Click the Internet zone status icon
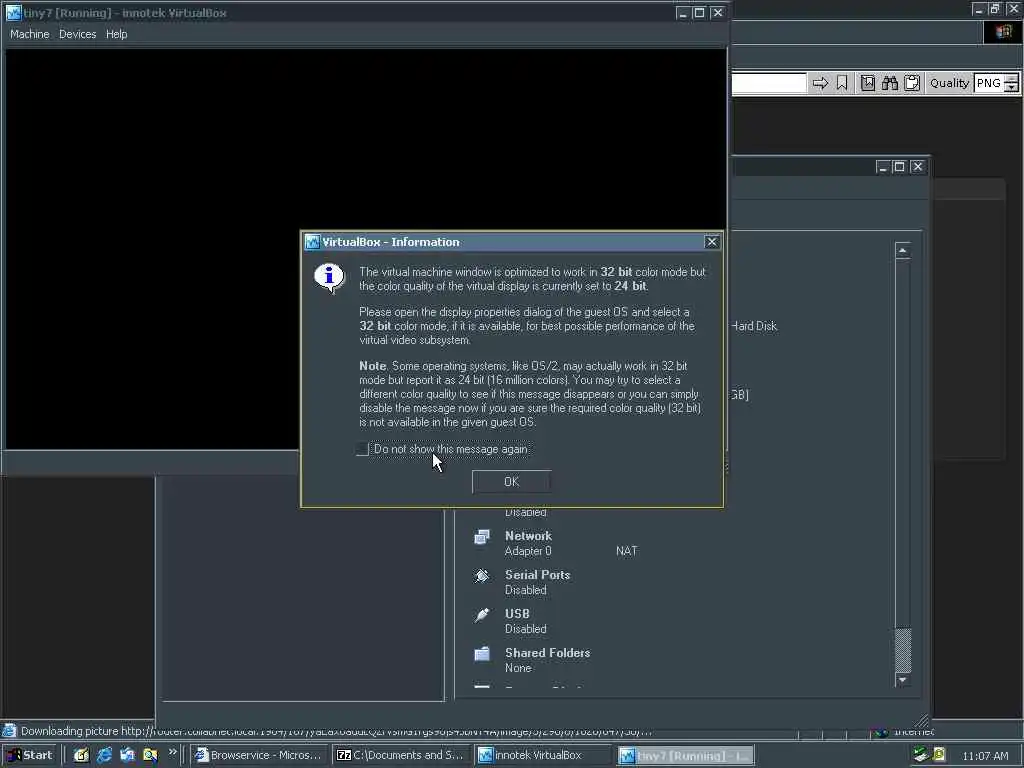Image resolution: width=1024 pixels, height=768 pixels. point(881,732)
